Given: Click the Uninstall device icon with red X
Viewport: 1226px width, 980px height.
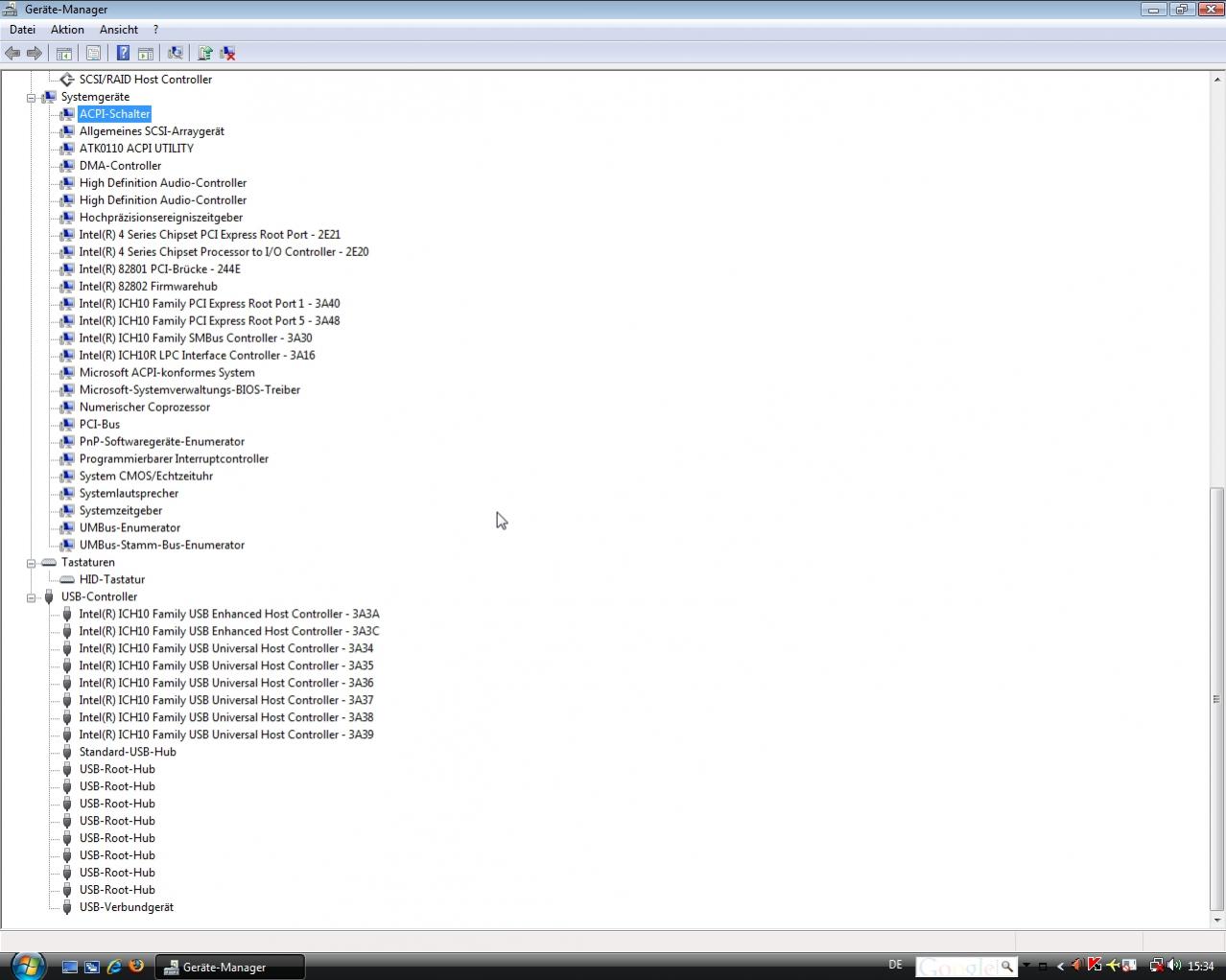Looking at the screenshot, I should 227,53.
